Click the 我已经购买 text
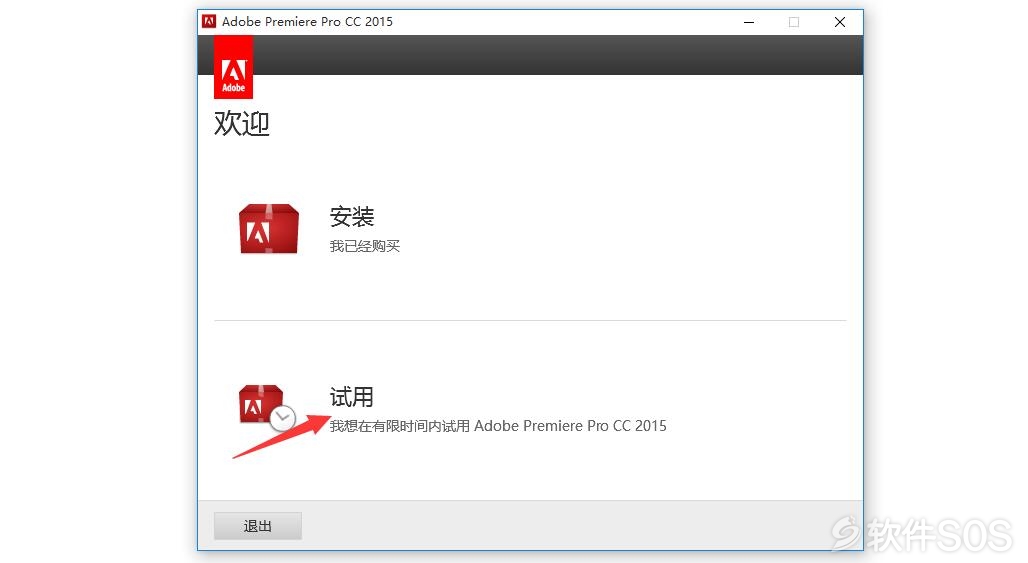Image resolution: width=1028 pixels, height=563 pixels. click(365, 246)
